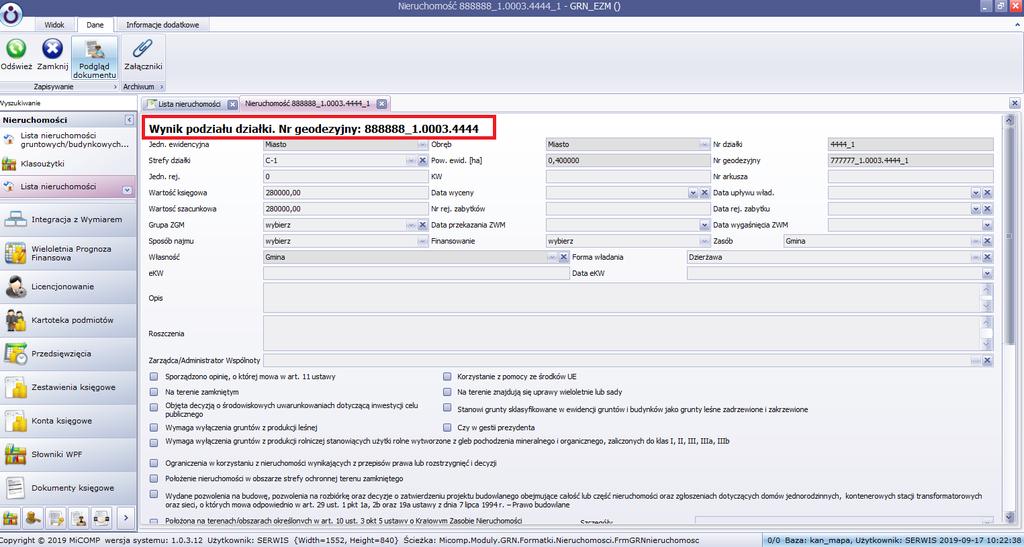The height and width of the screenshot is (547, 1024).
Task: Open the Data rej. zabytku dropdown arrow
Action: (x=976, y=209)
